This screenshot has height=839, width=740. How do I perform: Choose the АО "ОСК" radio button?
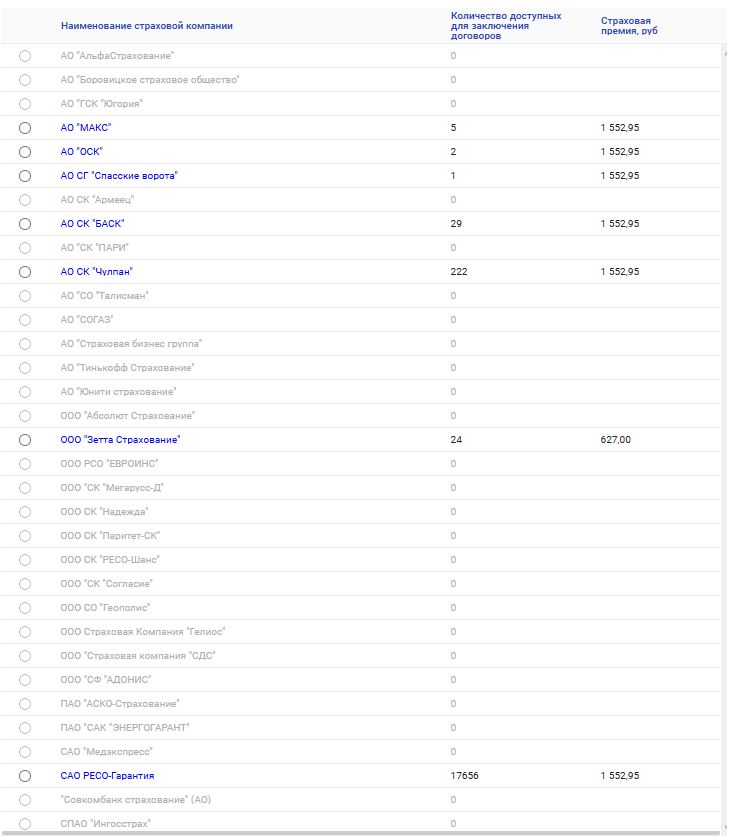tap(25, 152)
